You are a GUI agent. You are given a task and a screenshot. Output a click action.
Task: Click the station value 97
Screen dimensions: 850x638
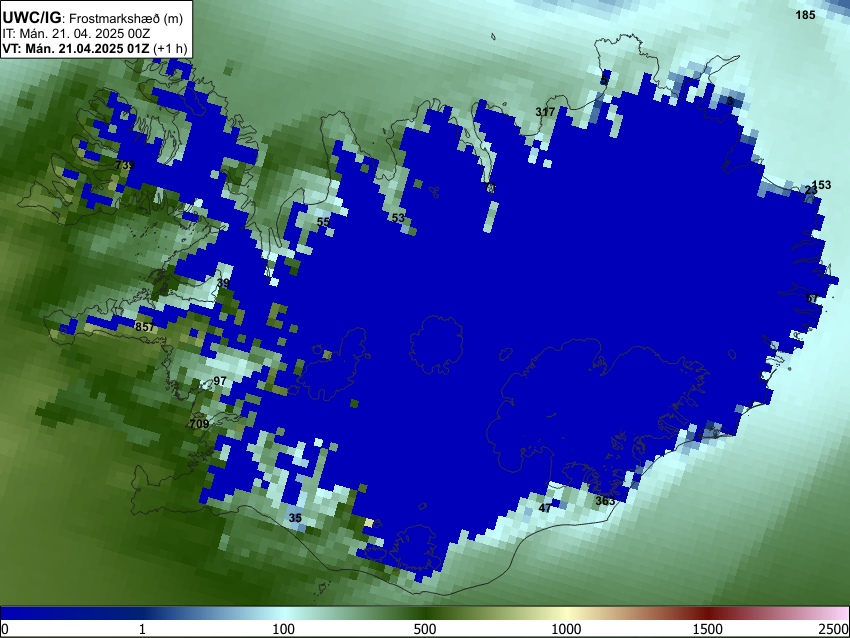[220, 381]
